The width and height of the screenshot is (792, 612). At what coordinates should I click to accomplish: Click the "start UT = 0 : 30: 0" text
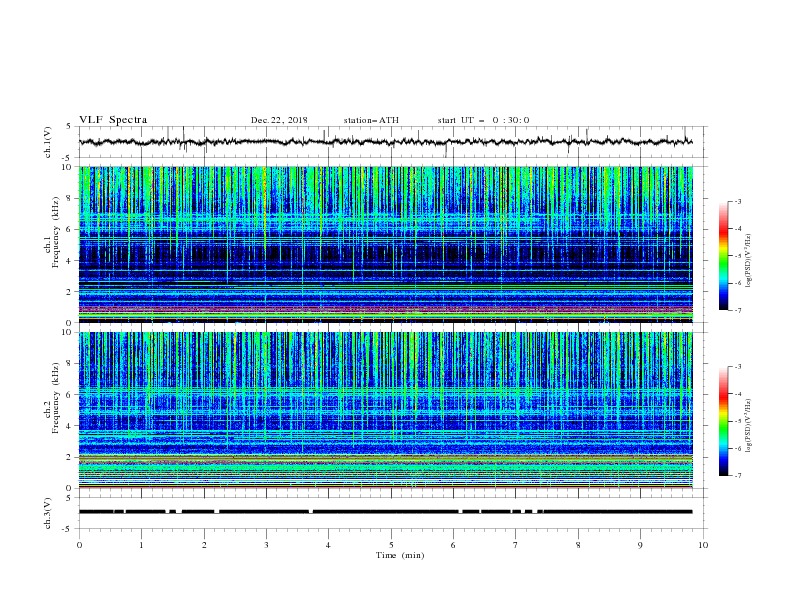(x=483, y=120)
